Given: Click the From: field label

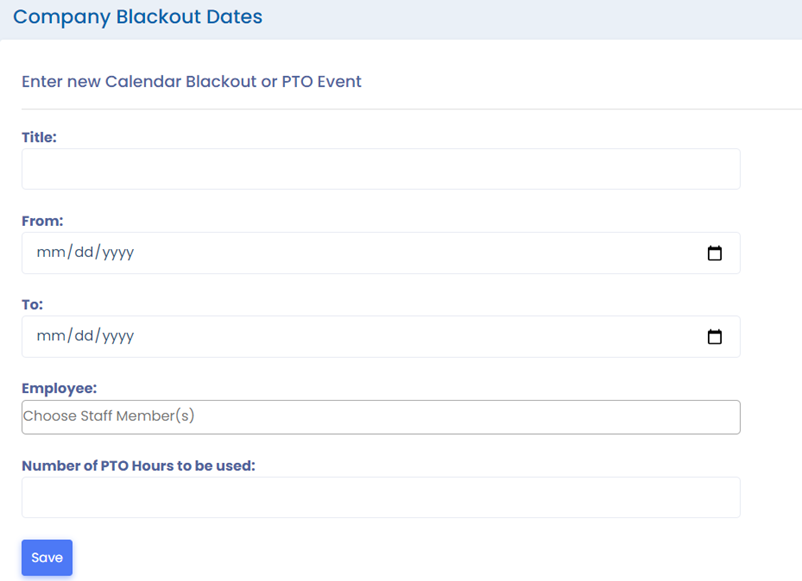Looking at the screenshot, I should click(42, 221).
